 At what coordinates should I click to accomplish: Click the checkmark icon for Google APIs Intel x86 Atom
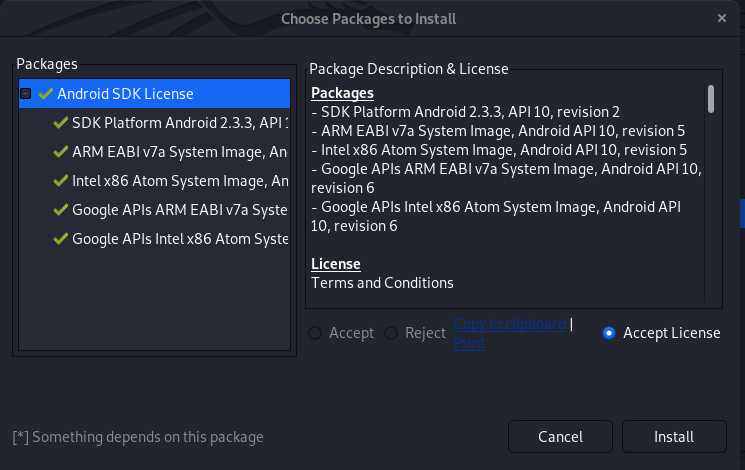tap(60, 239)
